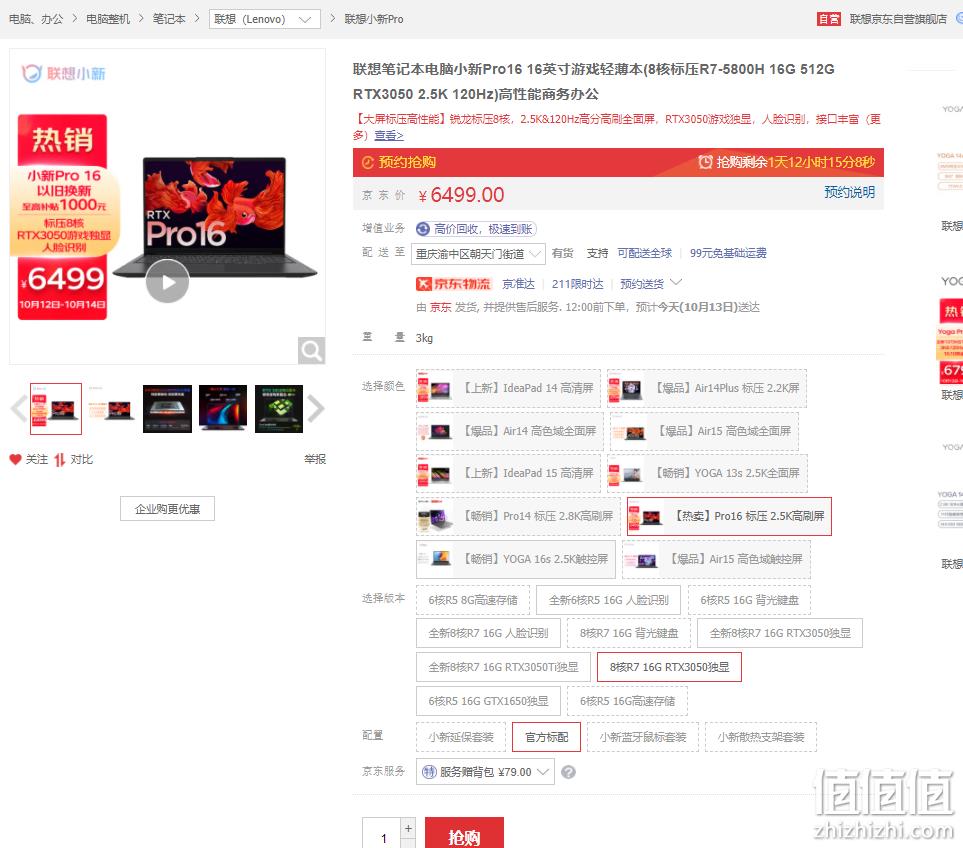Click the 联想小新 brand logo
This screenshot has height=848, width=963.
(x=63, y=74)
